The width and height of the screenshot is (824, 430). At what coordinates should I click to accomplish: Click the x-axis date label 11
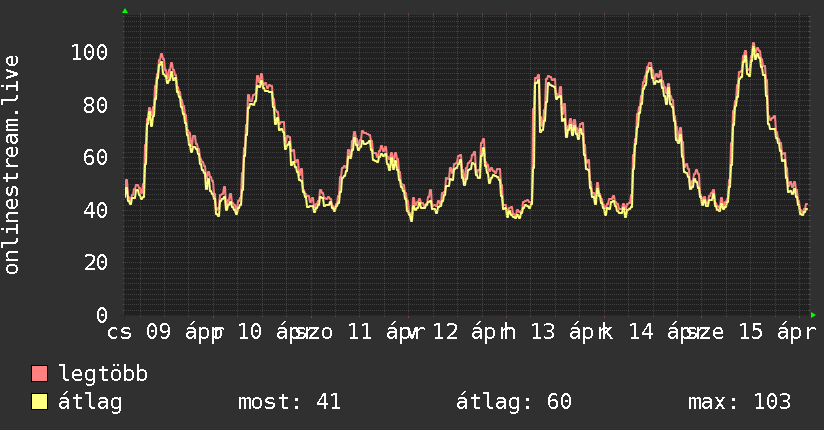(x=360, y=332)
